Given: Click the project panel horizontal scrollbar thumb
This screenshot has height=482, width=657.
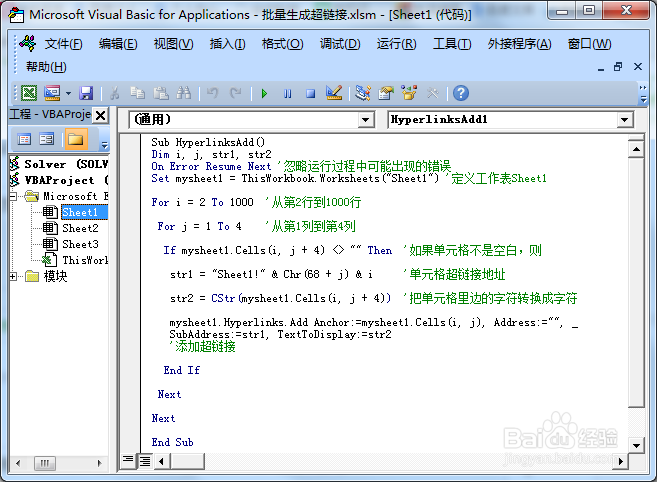Looking at the screenshot, I should 44,463.
